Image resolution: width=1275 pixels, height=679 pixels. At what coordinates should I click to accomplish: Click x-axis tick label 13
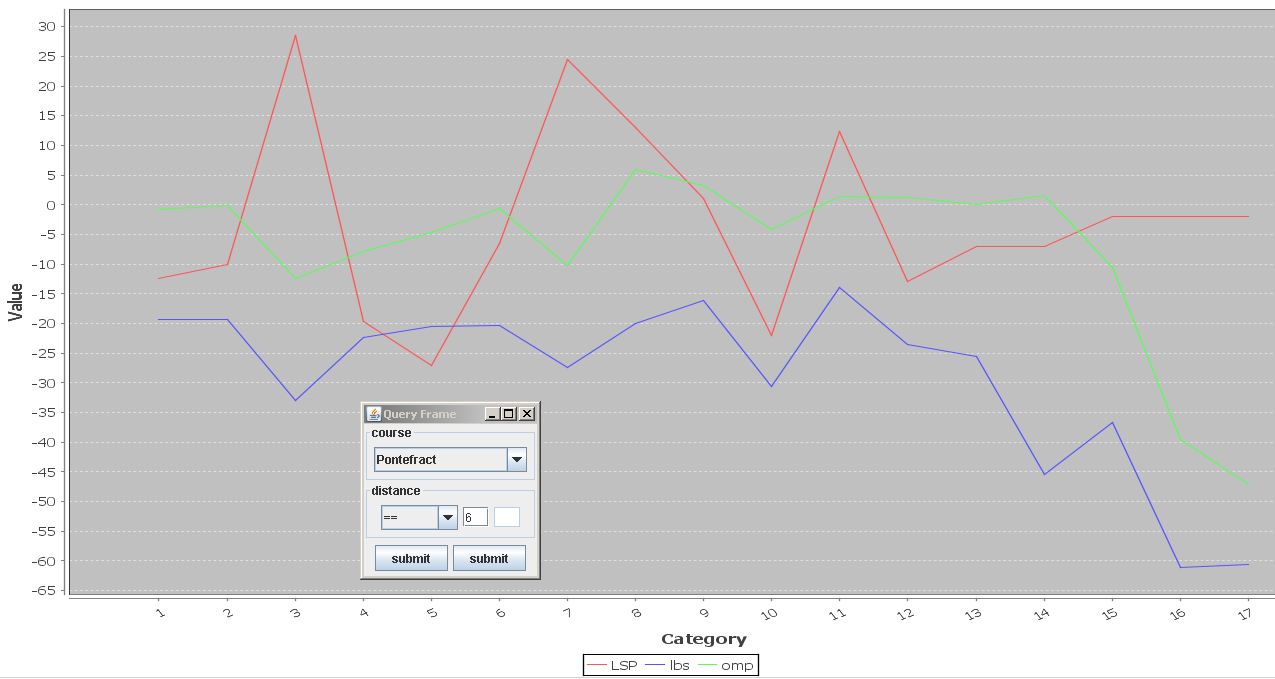coord(973,612)
